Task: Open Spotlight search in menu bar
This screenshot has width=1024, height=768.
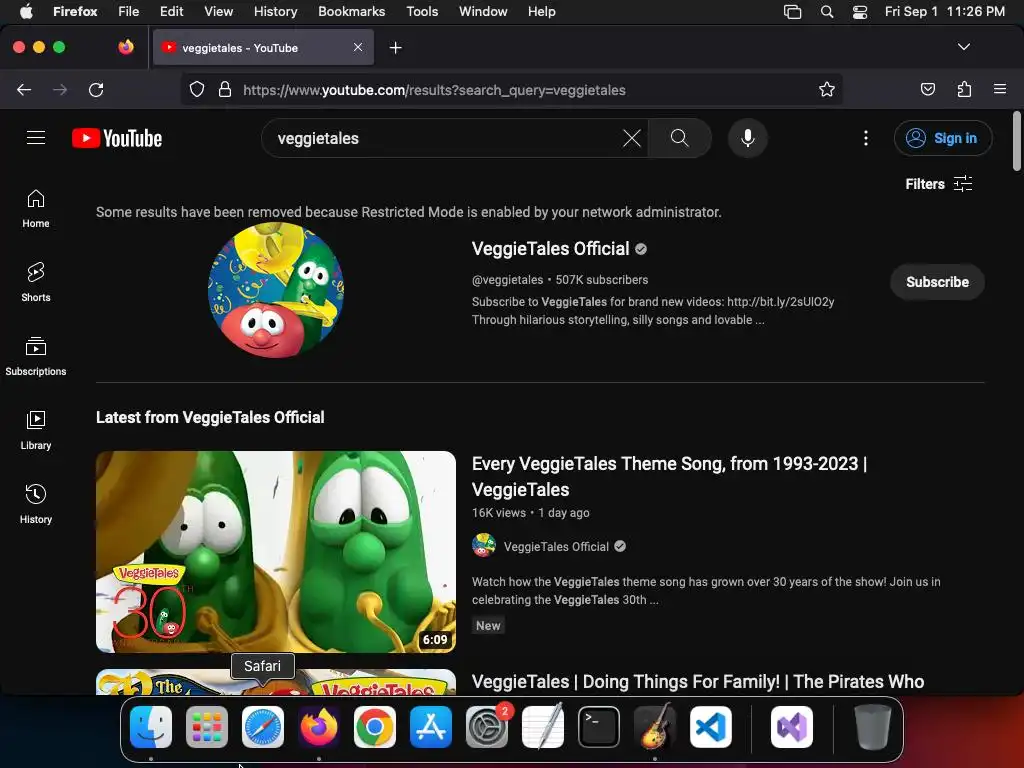Action: pos(827,12)
